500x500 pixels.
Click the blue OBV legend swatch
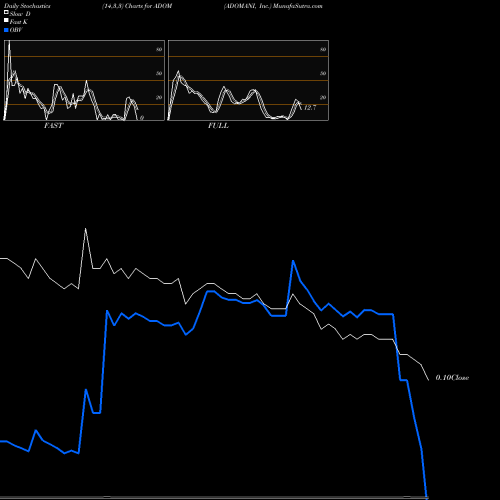point(6,30)
